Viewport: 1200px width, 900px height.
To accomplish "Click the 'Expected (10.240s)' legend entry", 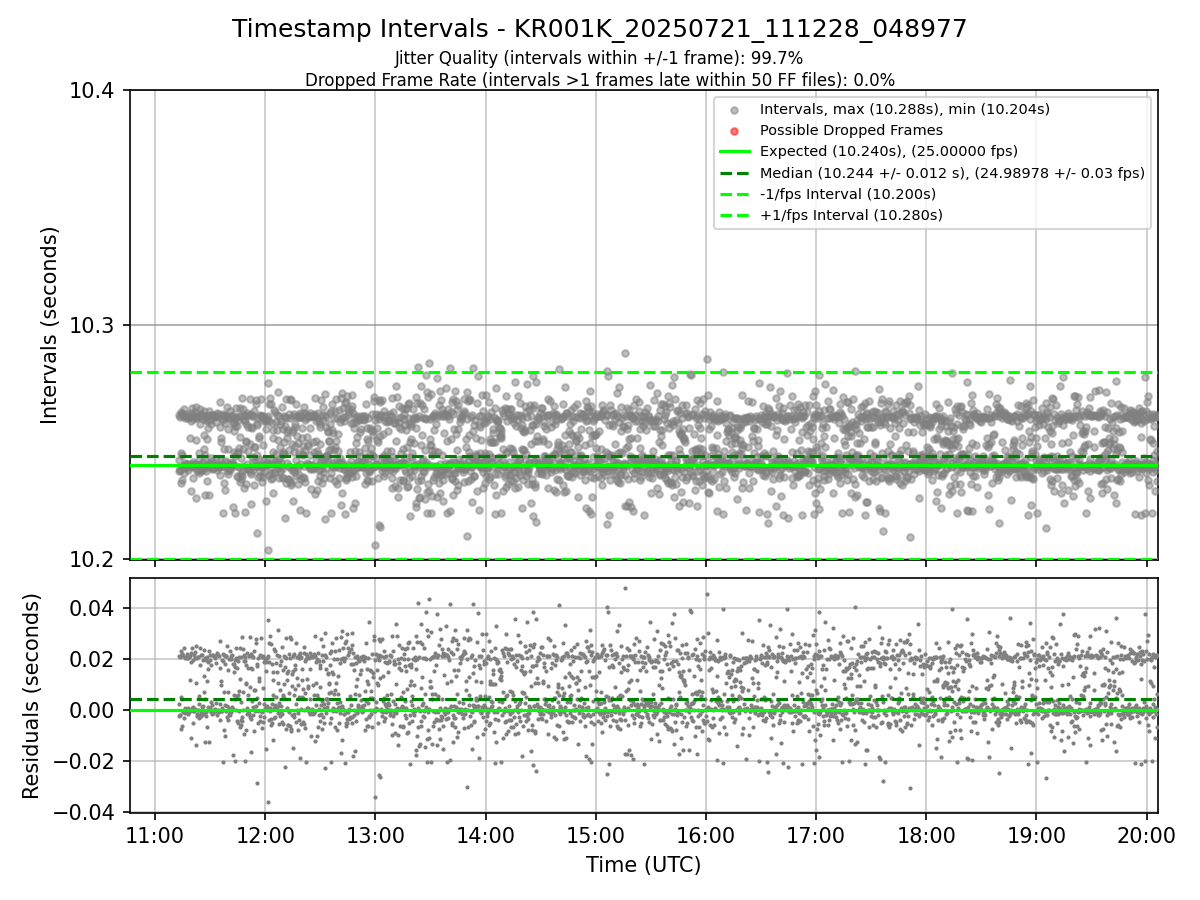I will click(x=889, y=151).
